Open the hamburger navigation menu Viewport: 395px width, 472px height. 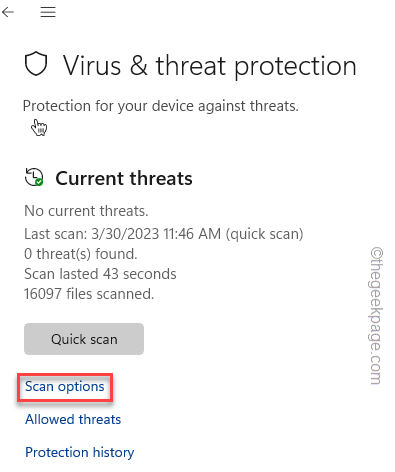[x=48, y=12]
